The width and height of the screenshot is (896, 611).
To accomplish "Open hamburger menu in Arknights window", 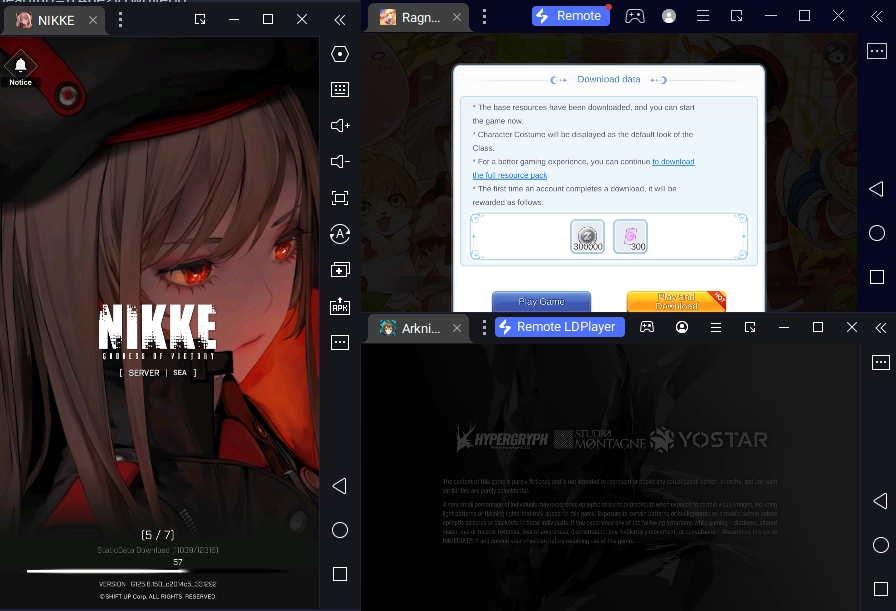I will click(715, 327).
